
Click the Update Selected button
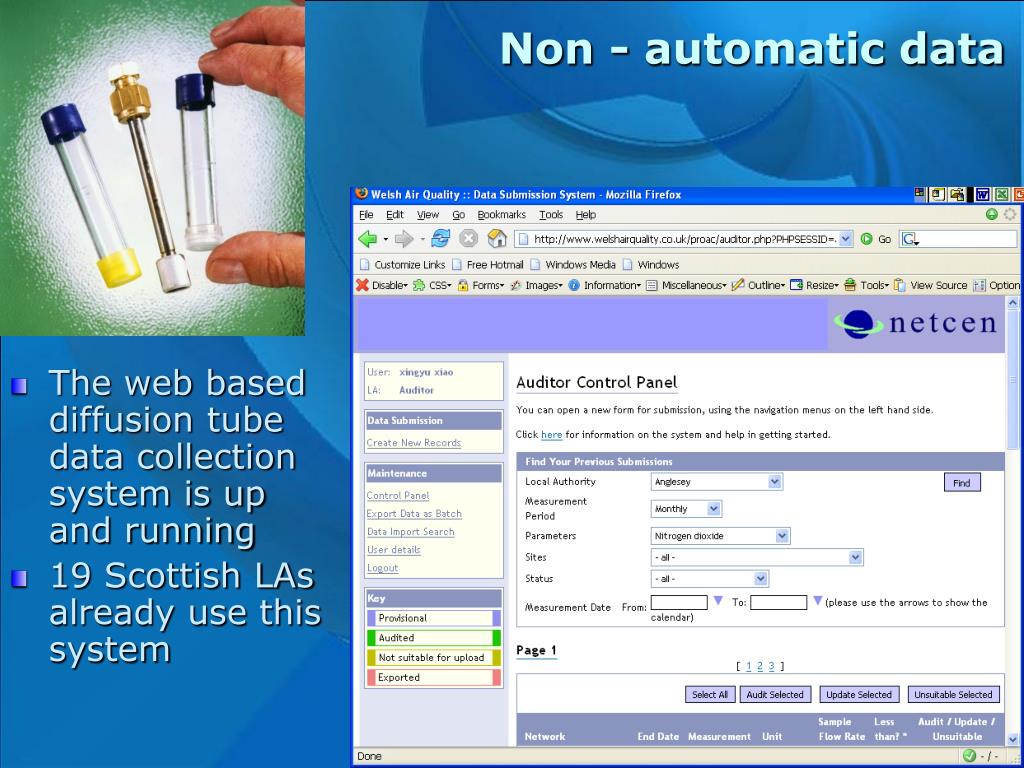[x=859, y=695]
